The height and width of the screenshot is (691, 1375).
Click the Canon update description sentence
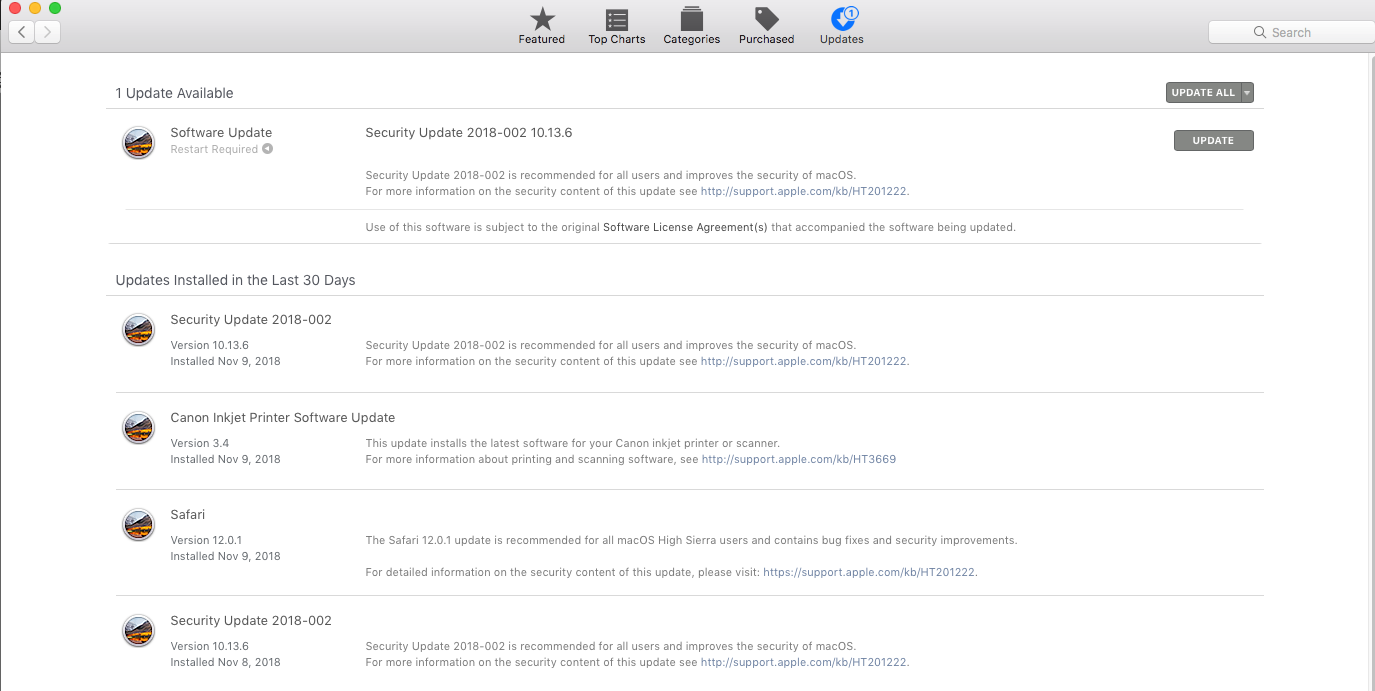point(572,443)
